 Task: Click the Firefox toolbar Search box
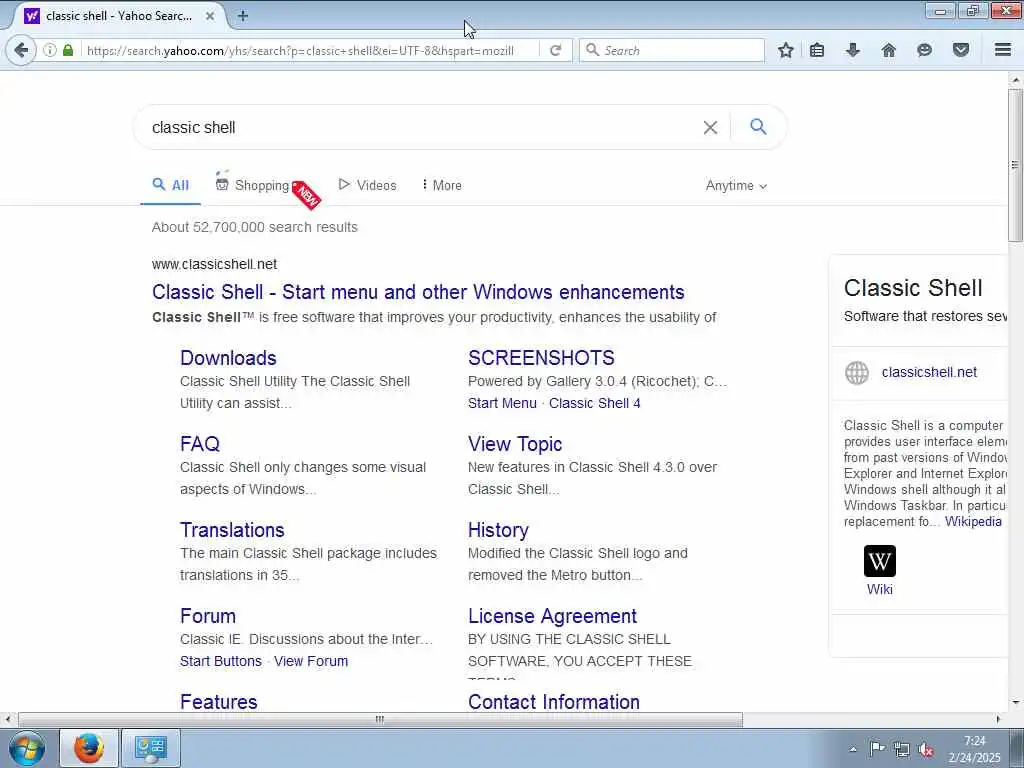(672, 50)
